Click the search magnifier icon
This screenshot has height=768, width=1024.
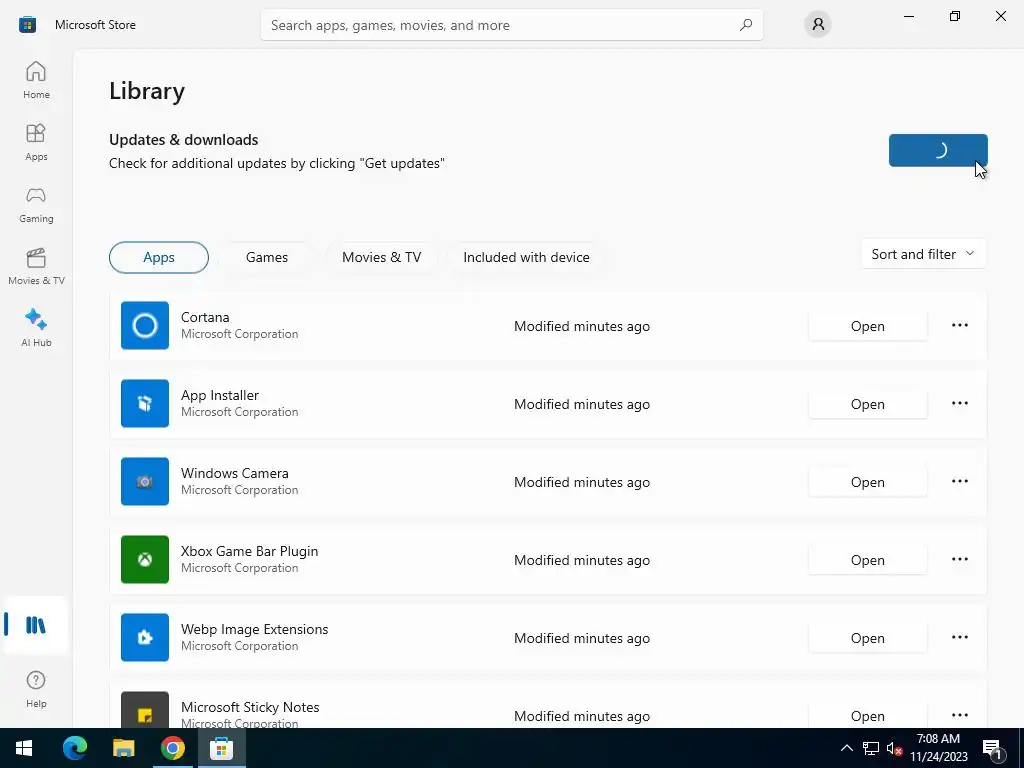(746, 25)
